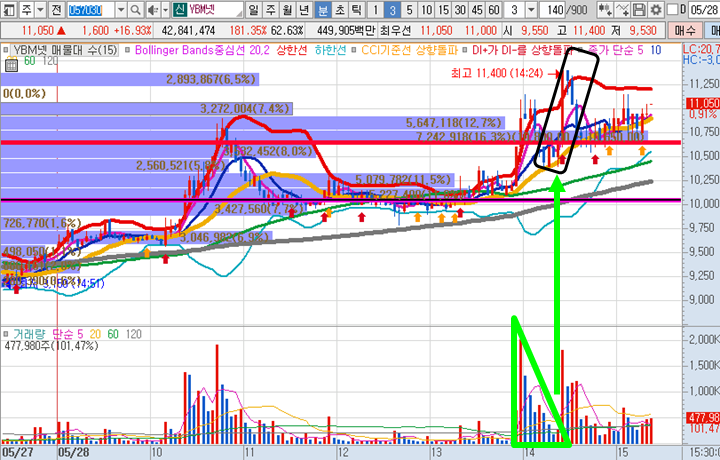Select the 일 daily period button
This screenshot has height=460, width=720.
tap(253, 10)
